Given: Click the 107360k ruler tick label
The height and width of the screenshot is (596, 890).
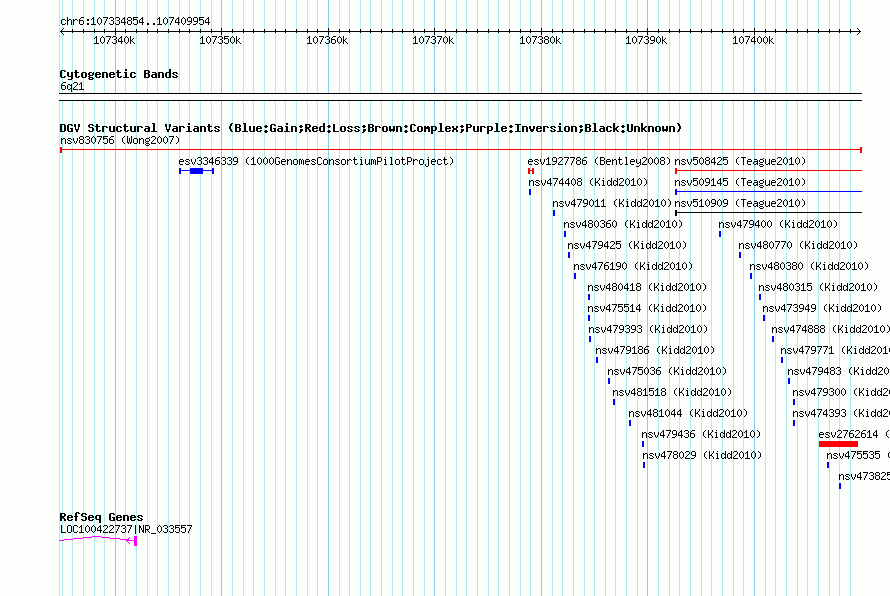Looking at the screenshot, I should pos(327,40).
